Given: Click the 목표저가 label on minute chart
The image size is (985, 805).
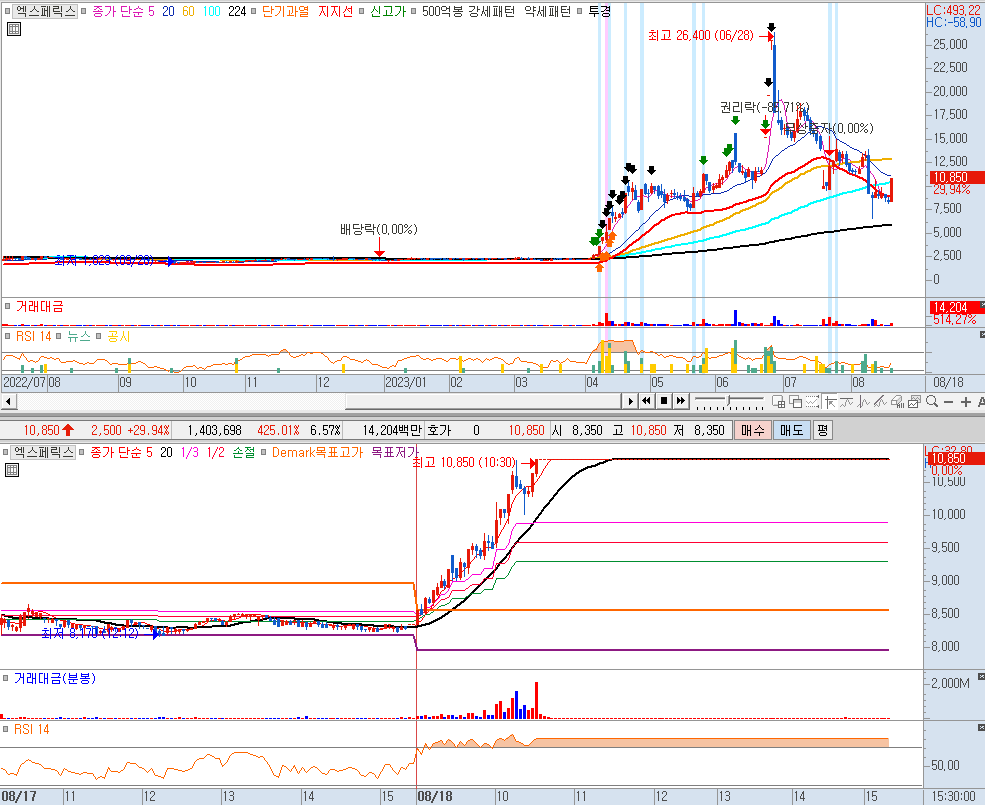Looking at the screenshot, I should [395, 452].
